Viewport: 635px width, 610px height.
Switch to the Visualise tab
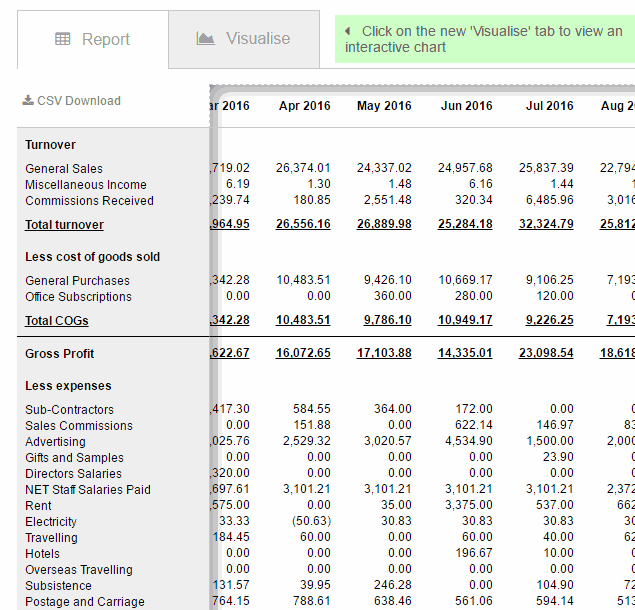pos(244,39)
